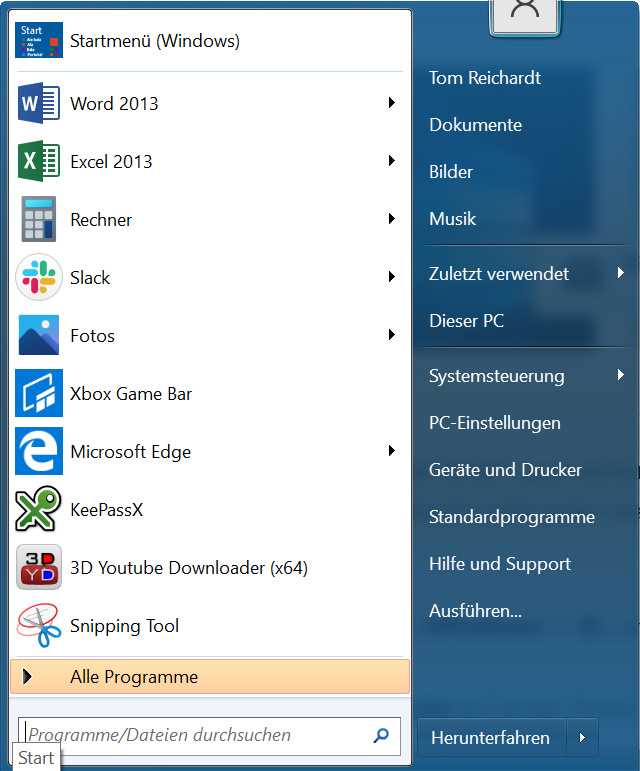640x771 pixels.
Task: Open shutdown options arrow next to Herunterfahren
Action: [582, 738]
